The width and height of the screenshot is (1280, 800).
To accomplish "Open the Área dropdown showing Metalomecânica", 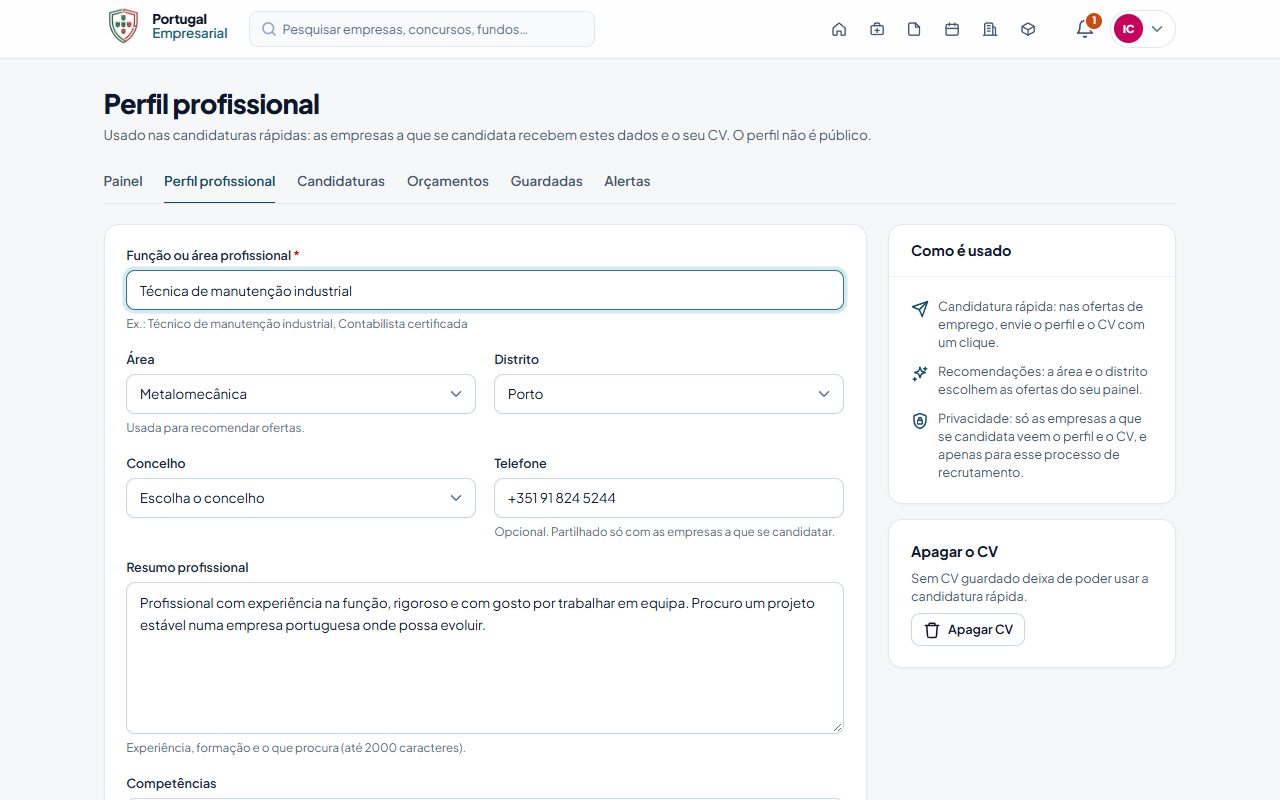I will point(301,394).
